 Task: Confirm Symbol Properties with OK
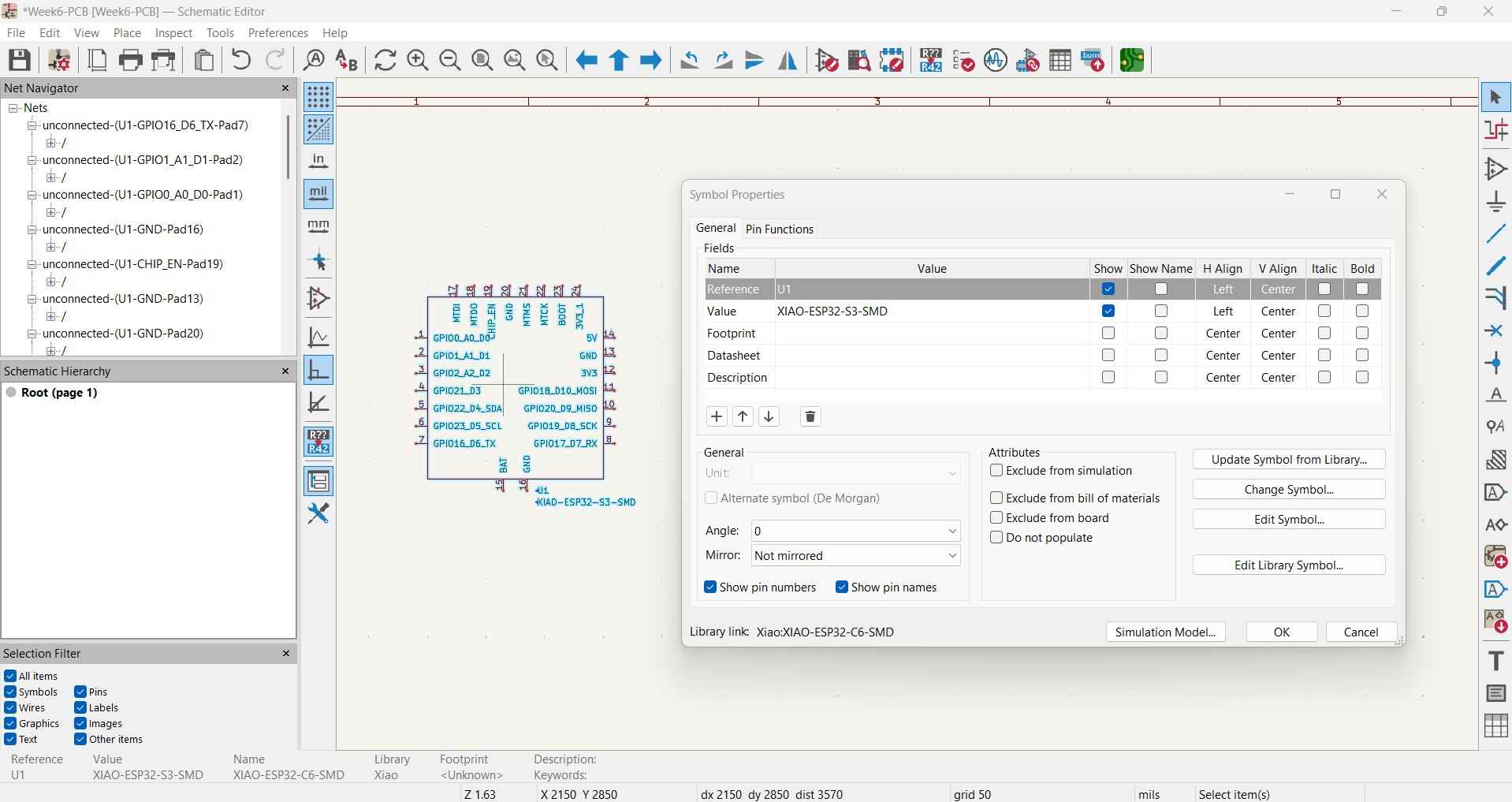pyautogui.click(x=1282, y=632)
